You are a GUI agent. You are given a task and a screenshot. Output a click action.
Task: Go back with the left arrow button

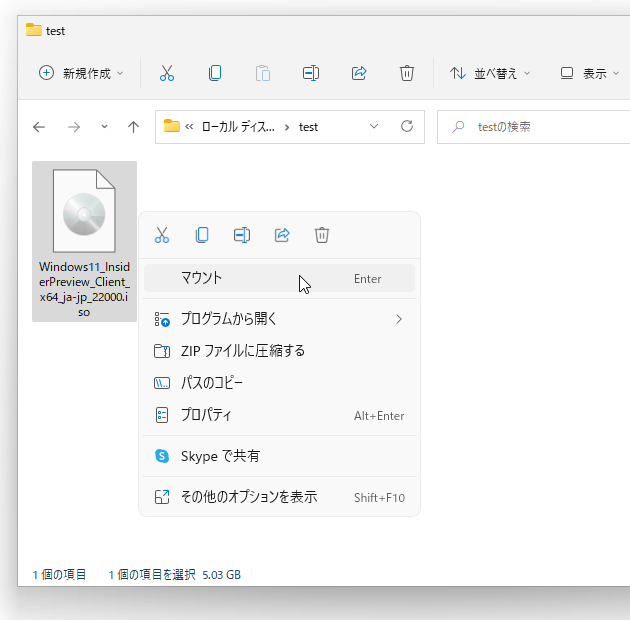point(39,127)
